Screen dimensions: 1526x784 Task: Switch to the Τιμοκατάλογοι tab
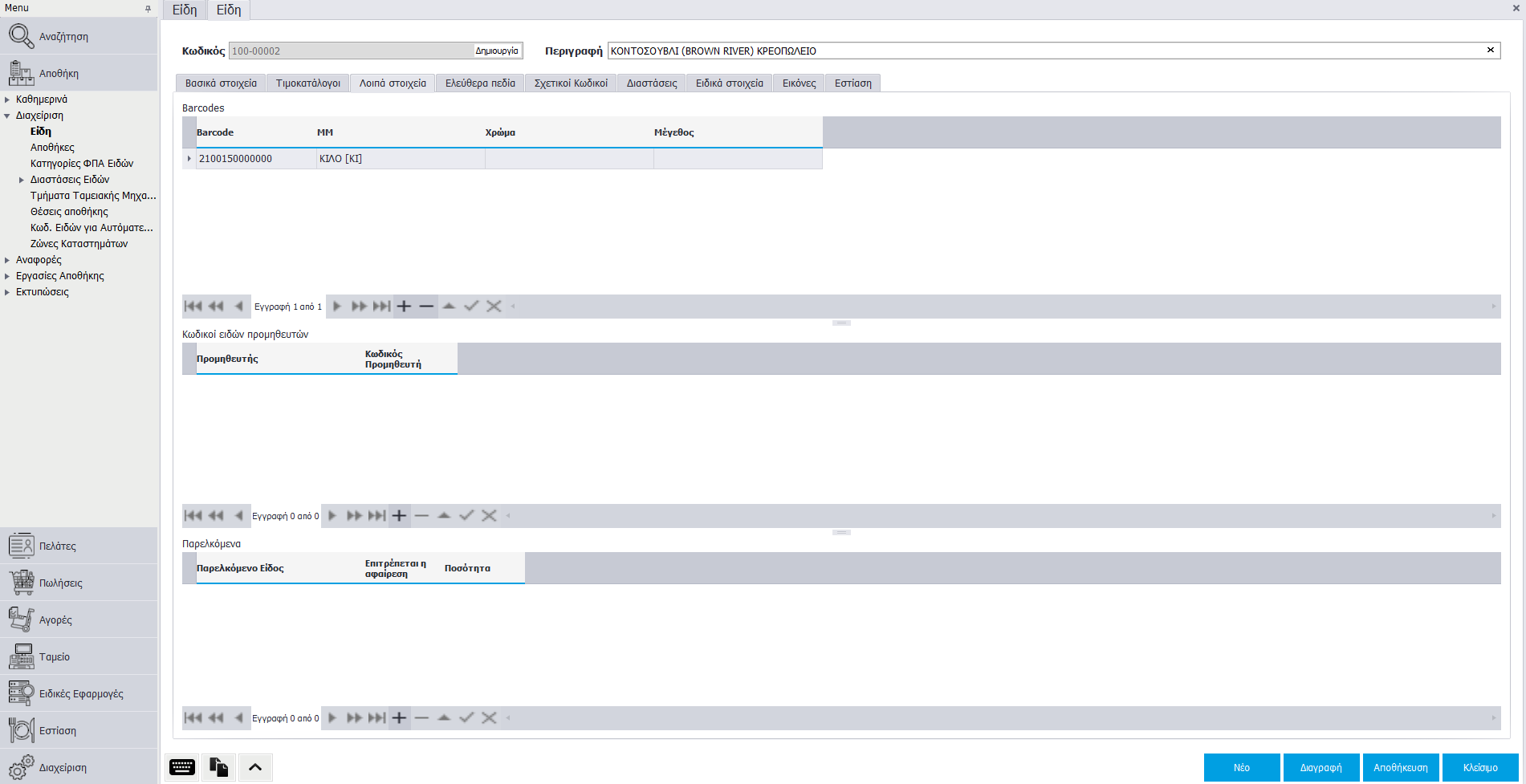click(307, 83)
